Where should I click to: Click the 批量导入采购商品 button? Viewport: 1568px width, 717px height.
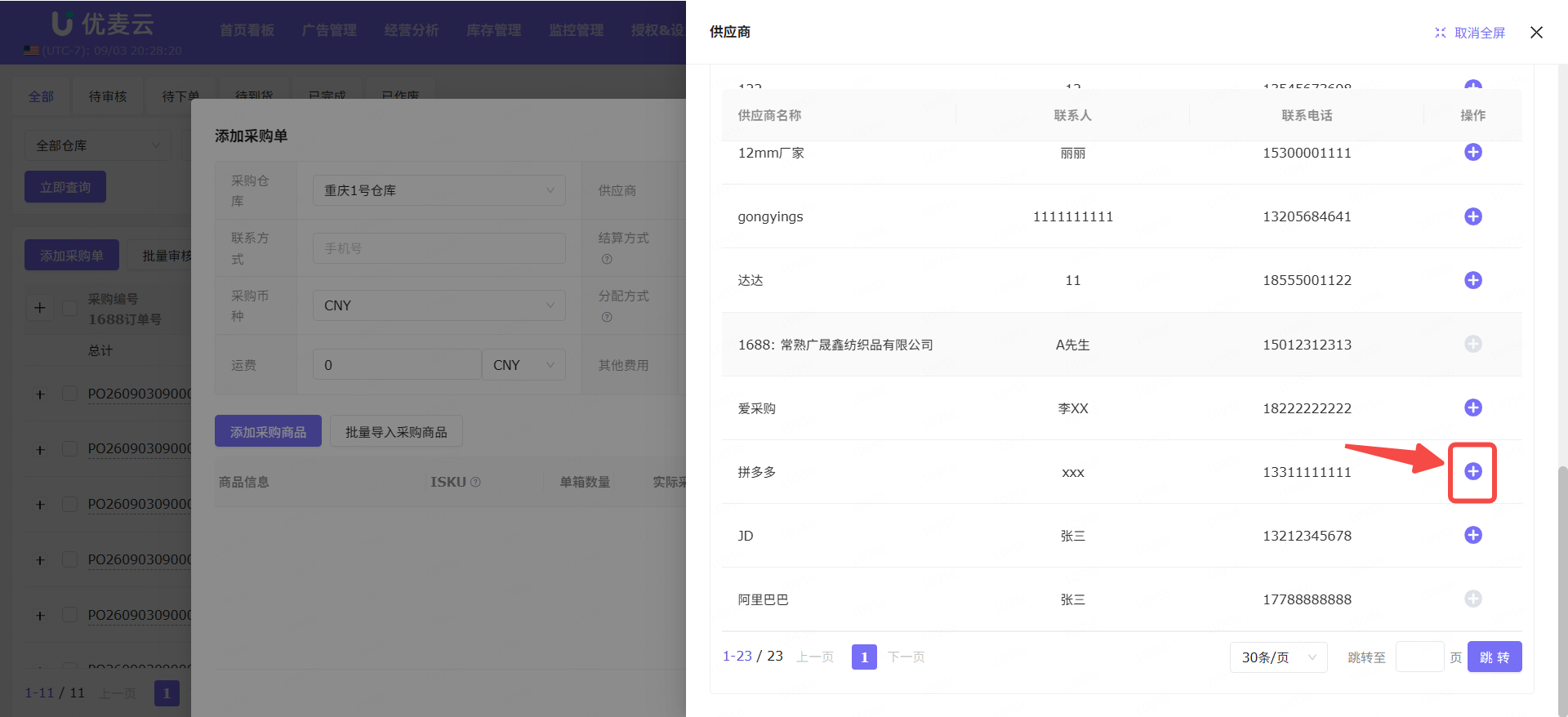click(x=396, y=431)
